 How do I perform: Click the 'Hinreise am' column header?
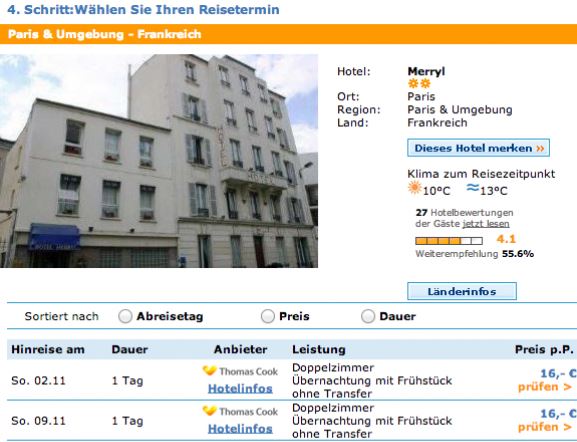pyautogui.click(x=48, y=349)
